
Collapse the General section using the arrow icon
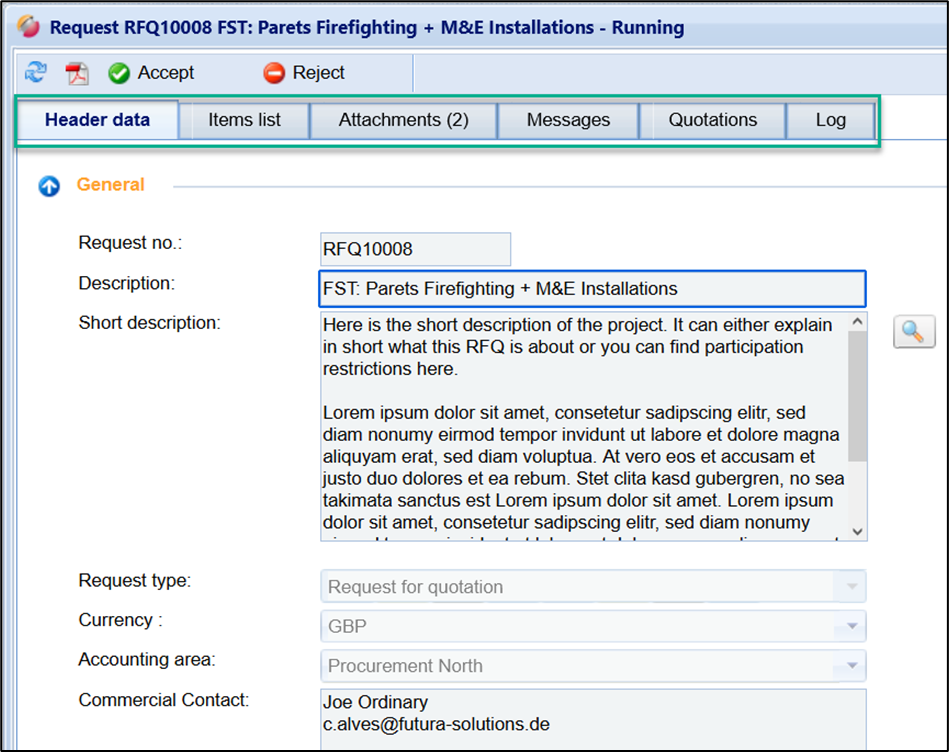click(49, 186)
